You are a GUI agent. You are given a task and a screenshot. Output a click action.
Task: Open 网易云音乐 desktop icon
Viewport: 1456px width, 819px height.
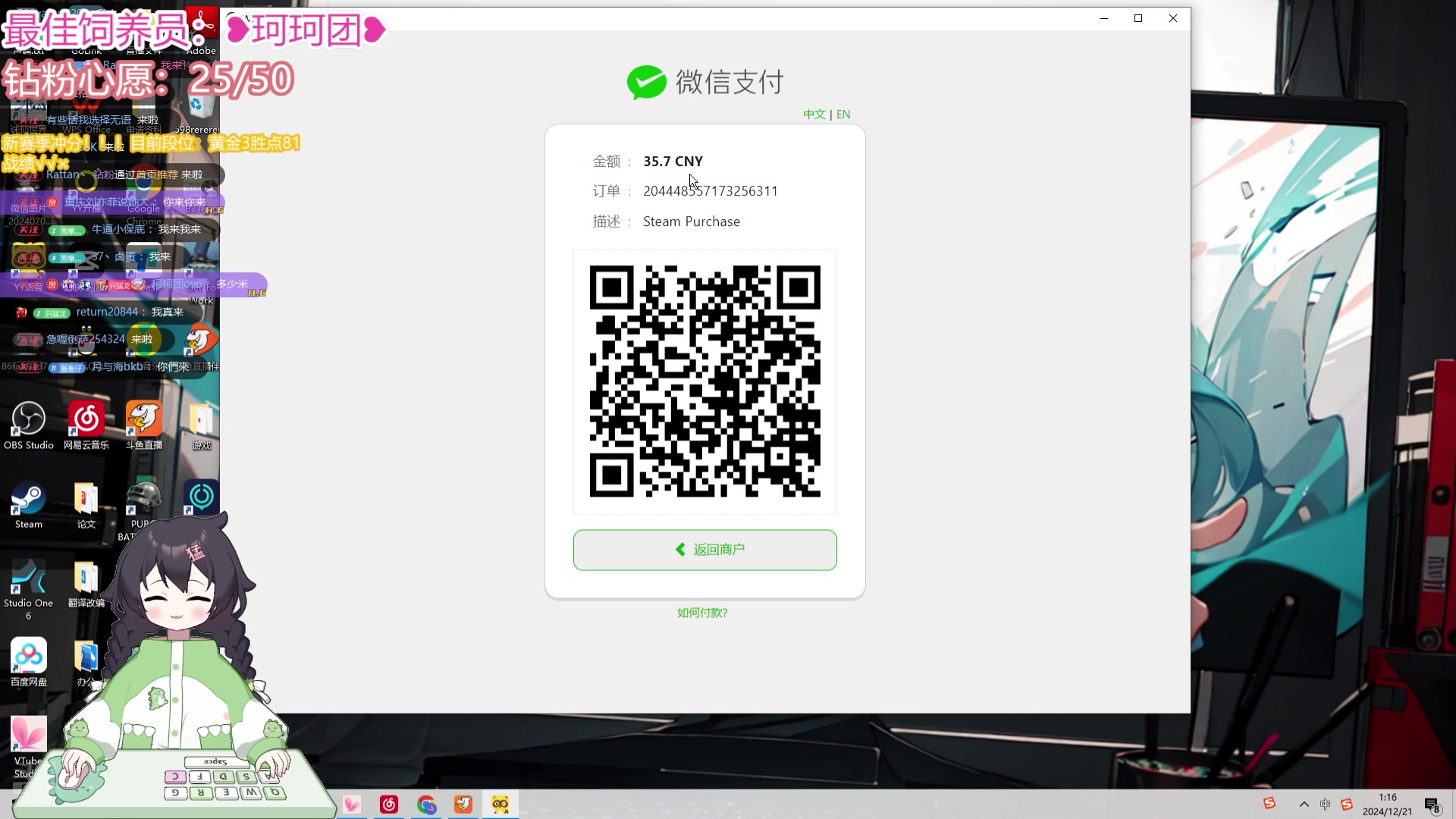click(x=86, y=425)
